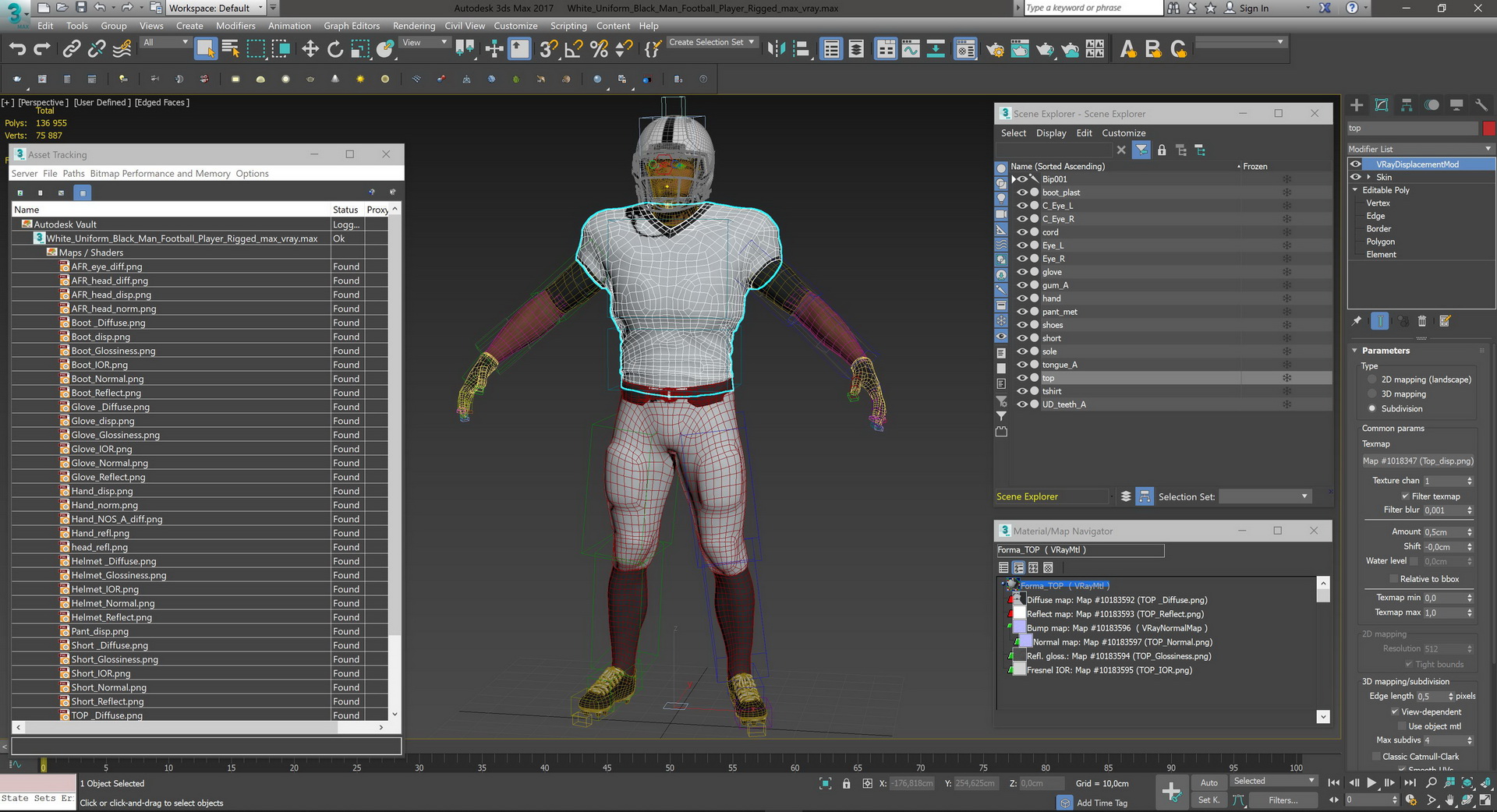The image size is (1497, 812).
Task: Click Zoom Extents viewport navigation icon
Action: pos(1467,782)
